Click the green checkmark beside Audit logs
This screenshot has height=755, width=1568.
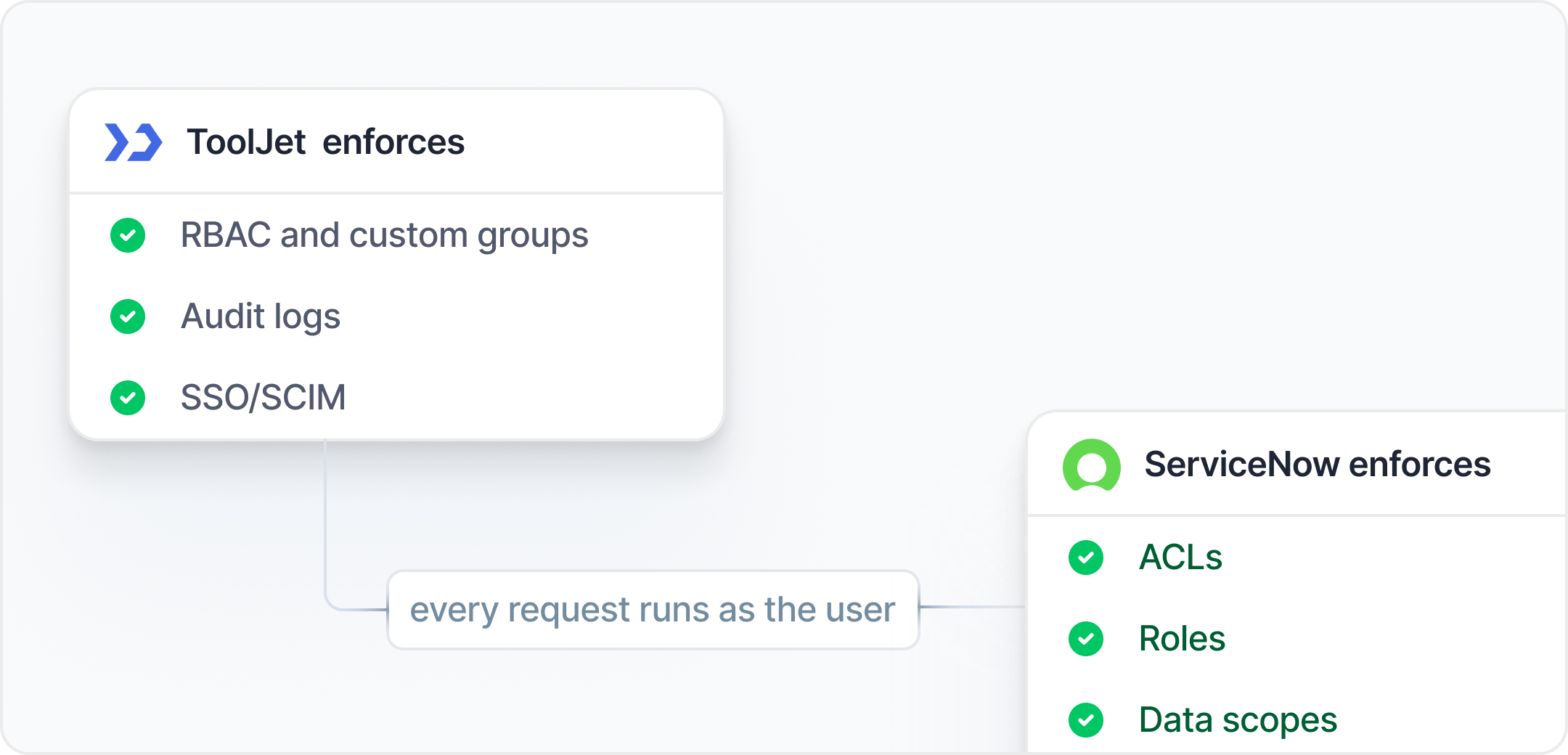coord(128,317)
